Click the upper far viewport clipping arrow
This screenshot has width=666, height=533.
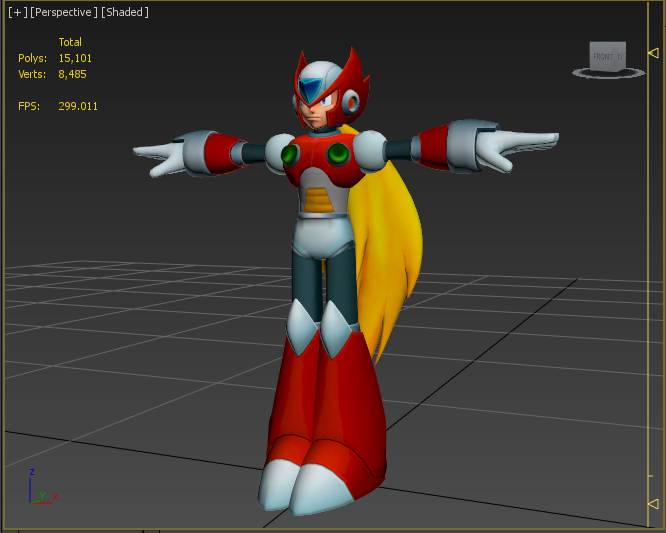coord(653,53)
